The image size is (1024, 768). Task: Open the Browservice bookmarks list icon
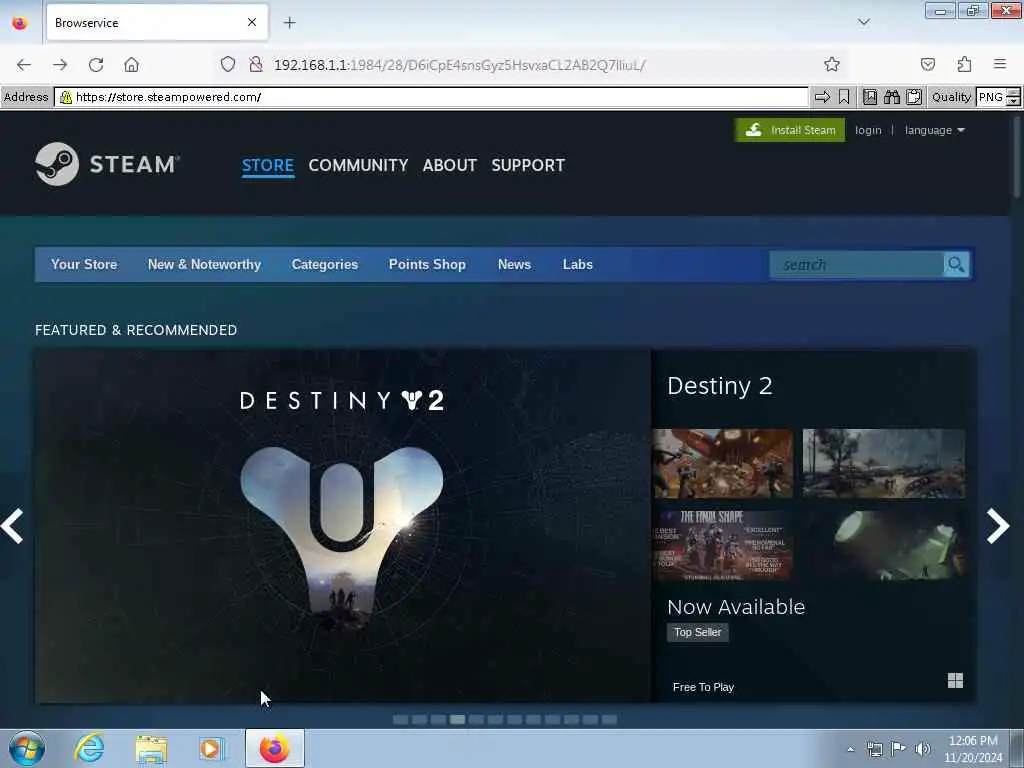[x=870, y=97]
